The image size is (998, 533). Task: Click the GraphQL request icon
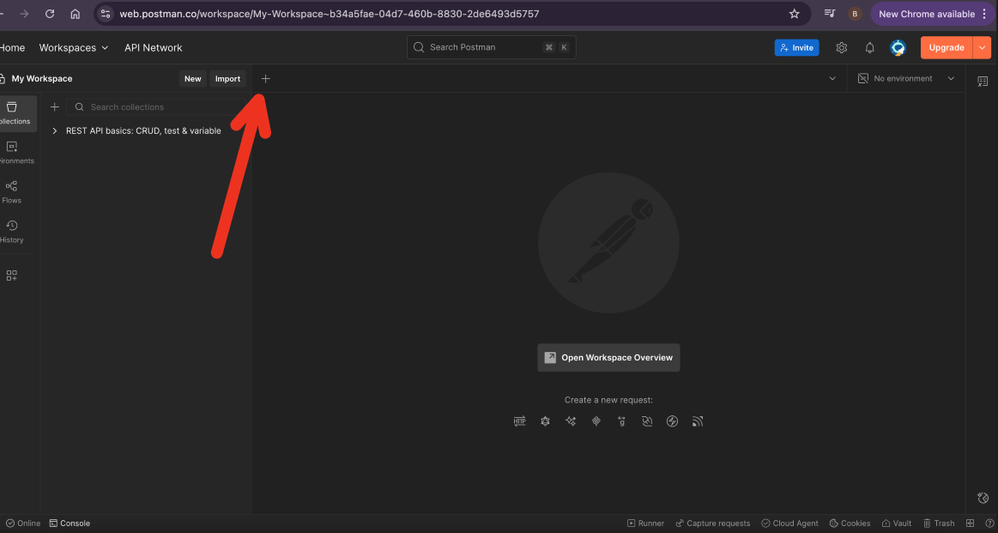point(545,421)
